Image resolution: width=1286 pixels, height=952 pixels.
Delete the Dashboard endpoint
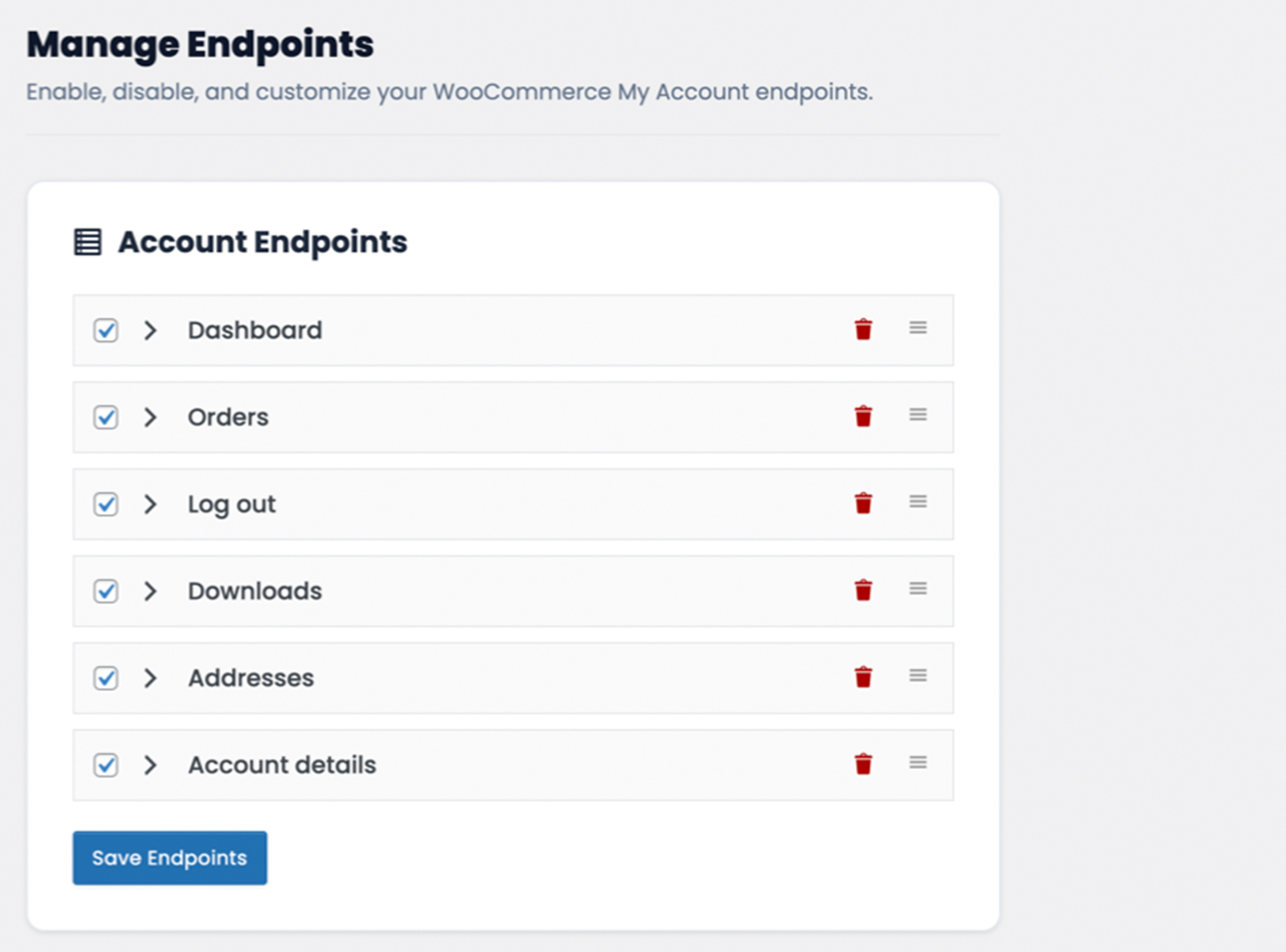click(x=863, y=329)
